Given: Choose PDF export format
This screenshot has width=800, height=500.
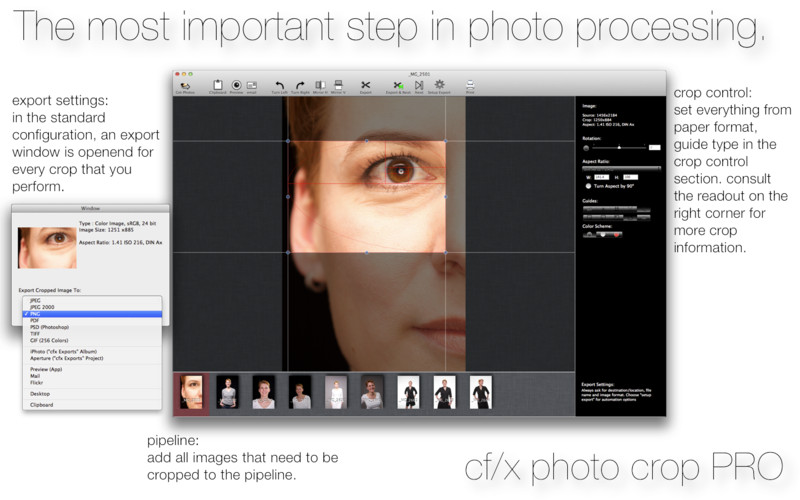Looking at the screenshot, I should pyautogui.click(x=92, y=320).
